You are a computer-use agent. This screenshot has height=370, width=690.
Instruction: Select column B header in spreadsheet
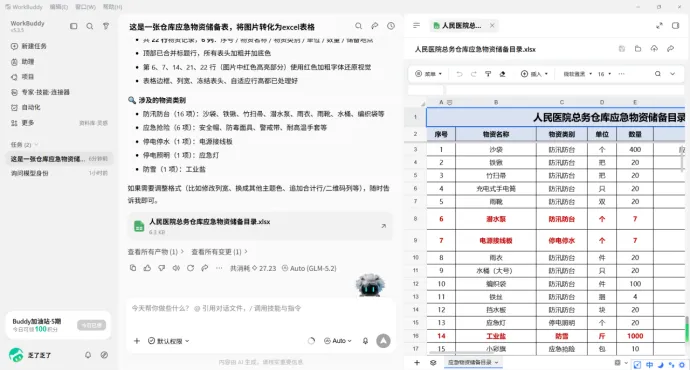click(x=496, y=102)
